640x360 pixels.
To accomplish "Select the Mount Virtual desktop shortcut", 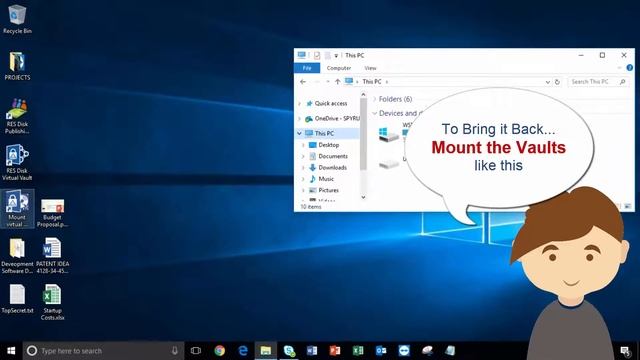I will (x=17, y=209).
